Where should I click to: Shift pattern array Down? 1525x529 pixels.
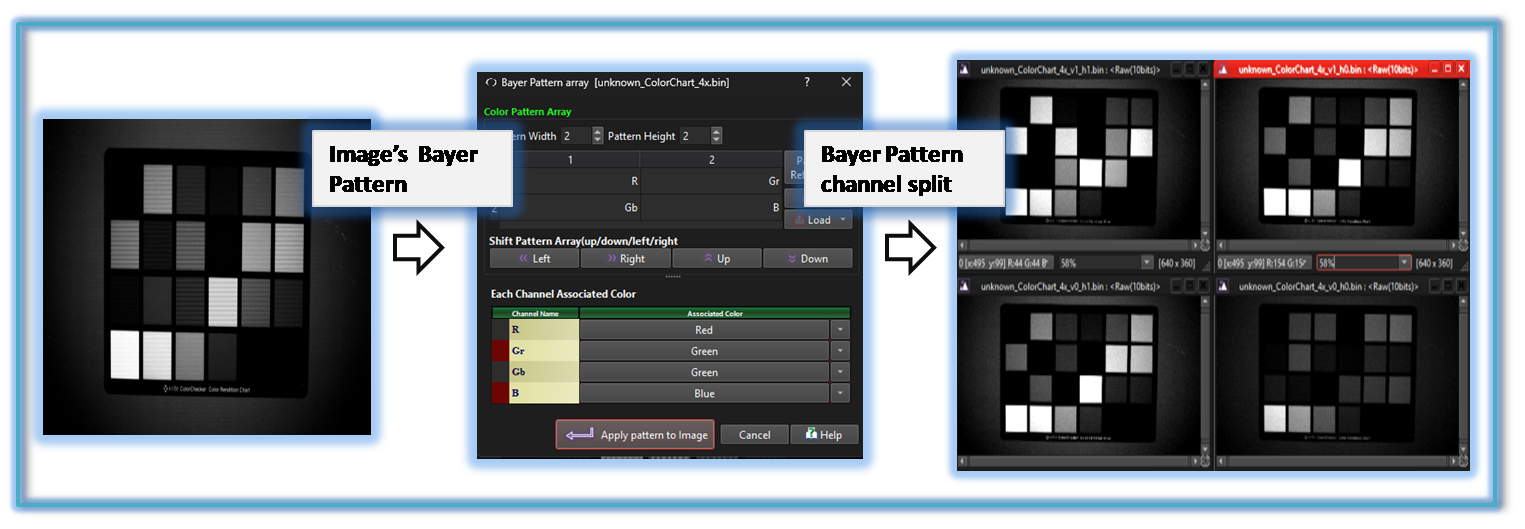point(807,258)
